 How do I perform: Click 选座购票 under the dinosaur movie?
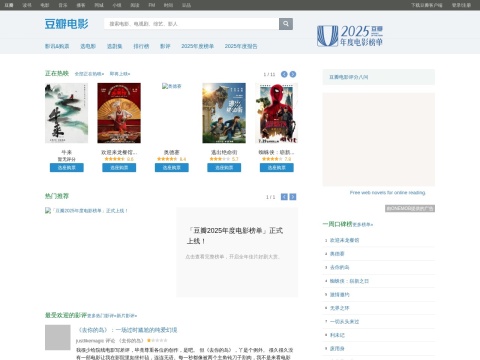click(x=224, y=168)
